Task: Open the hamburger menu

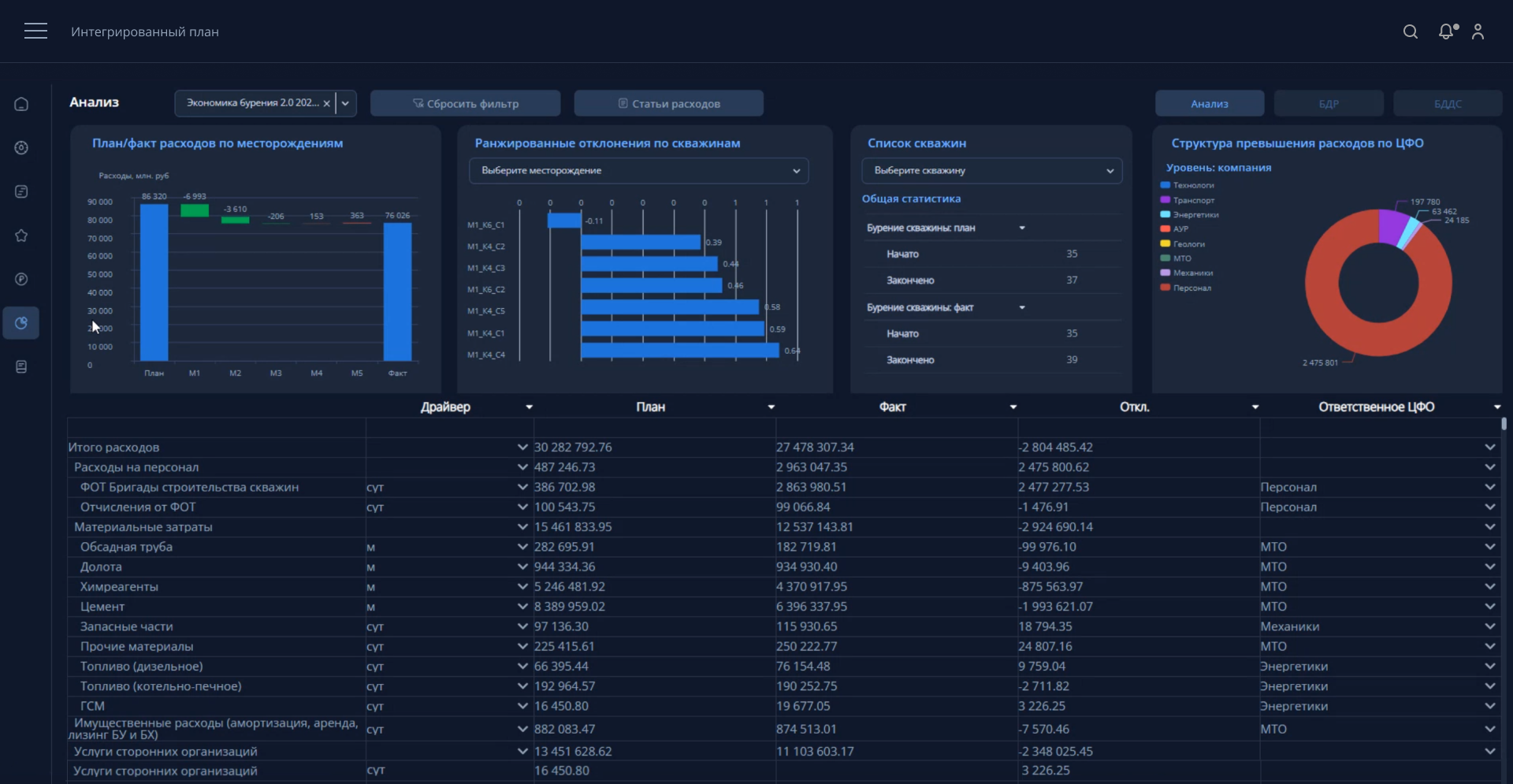Action: click(35, 32)
